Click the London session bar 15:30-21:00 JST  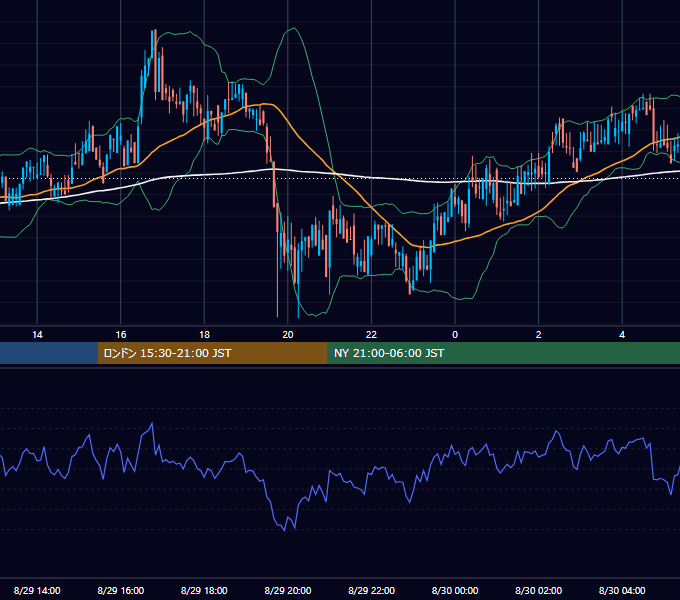212,353
